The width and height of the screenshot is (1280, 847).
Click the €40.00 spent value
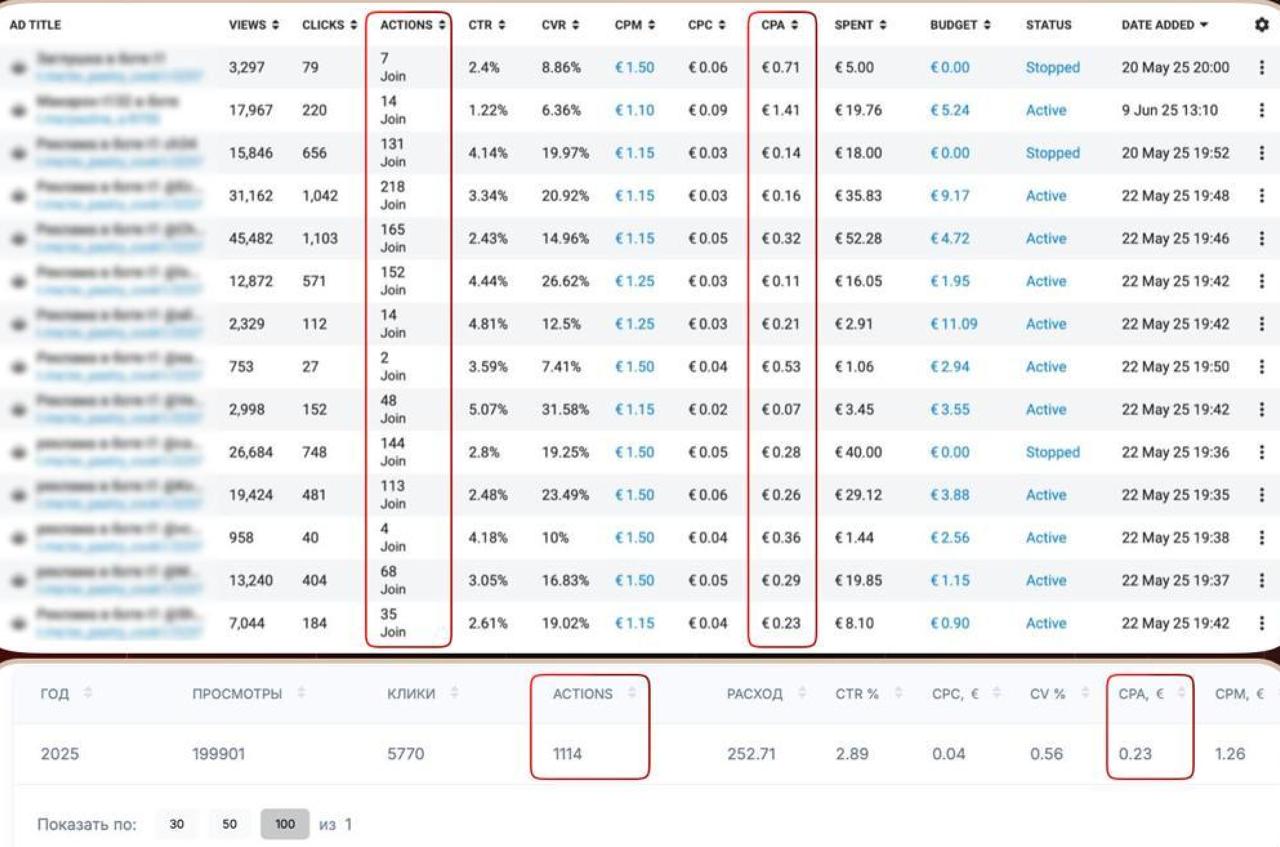click(858, 452)
